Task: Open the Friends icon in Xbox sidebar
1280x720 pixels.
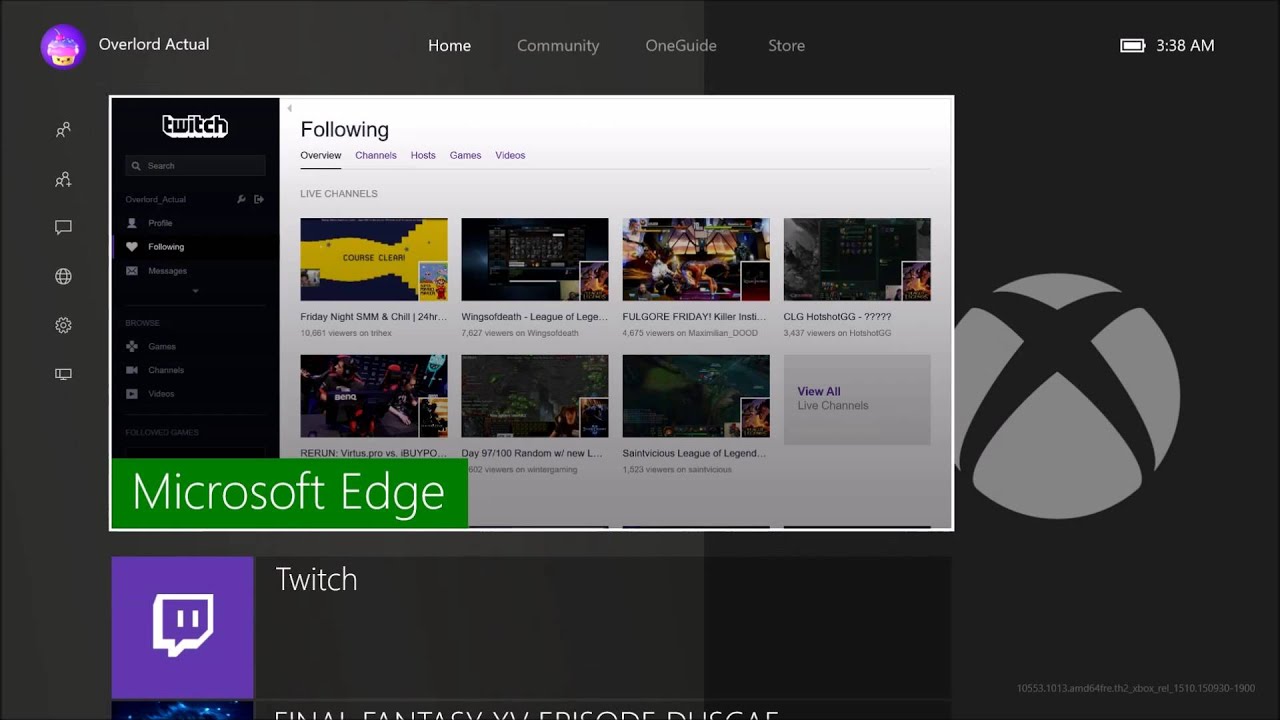Action: [x=63, y=130]
